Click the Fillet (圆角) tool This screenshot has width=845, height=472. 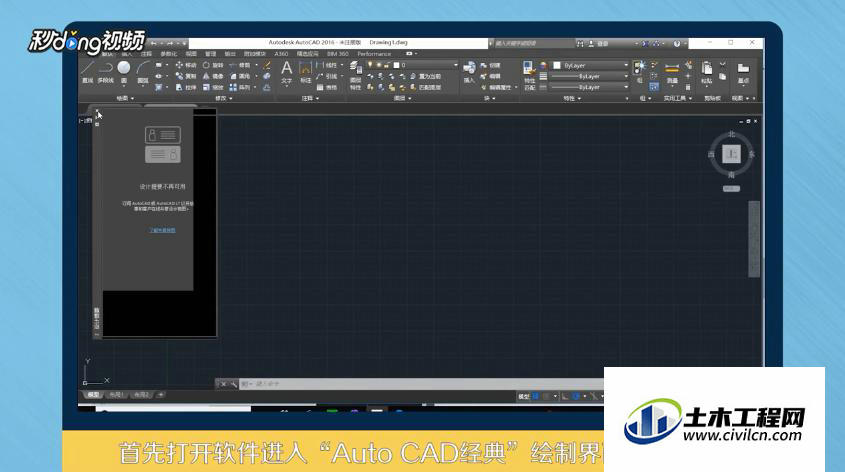(x=239, y=76)
